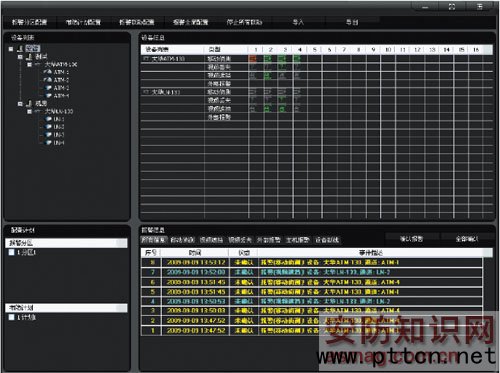Image resolution: width=500 pixels, height=373 pixels.
Task: Click the 全部确认 (confirm all) alarm button
Action: [467, 239]
